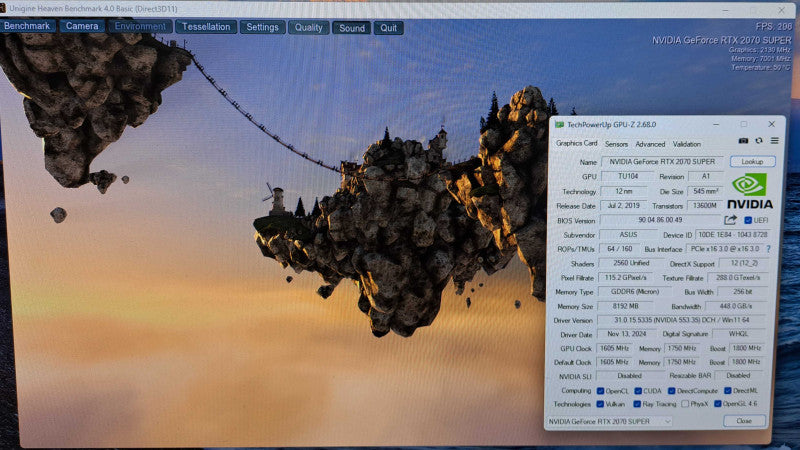Open the Tessellation menu in Heaven
The width and height of the screenshot is (800, 450).
point(206,27)
